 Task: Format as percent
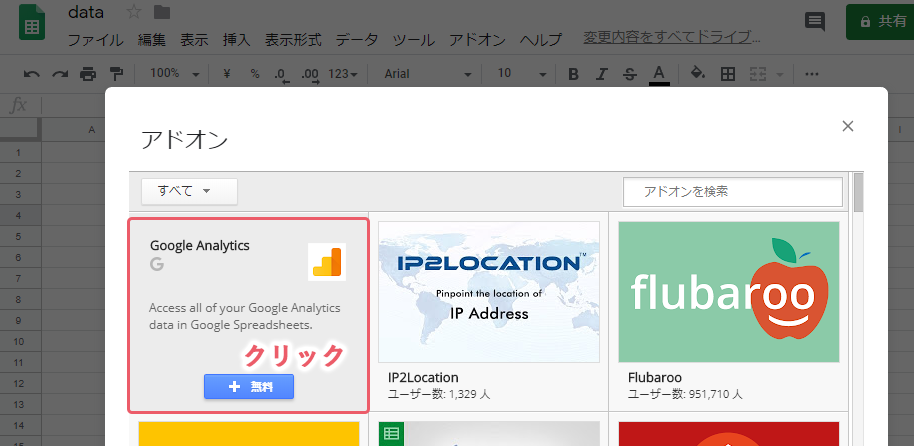point(255,73)
